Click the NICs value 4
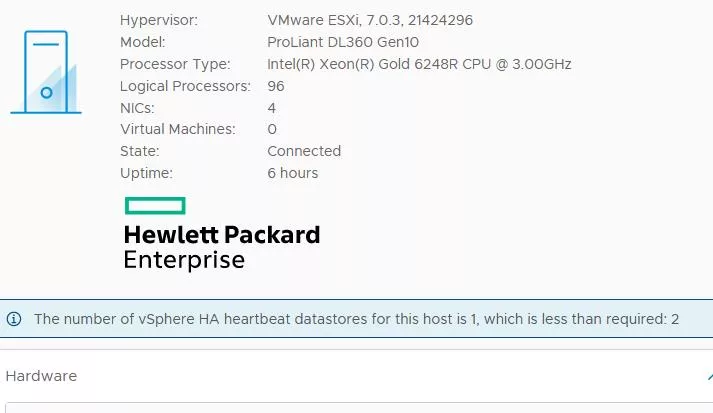The height and width of the screenshot is (413, 713). click(x=271, y=108)
